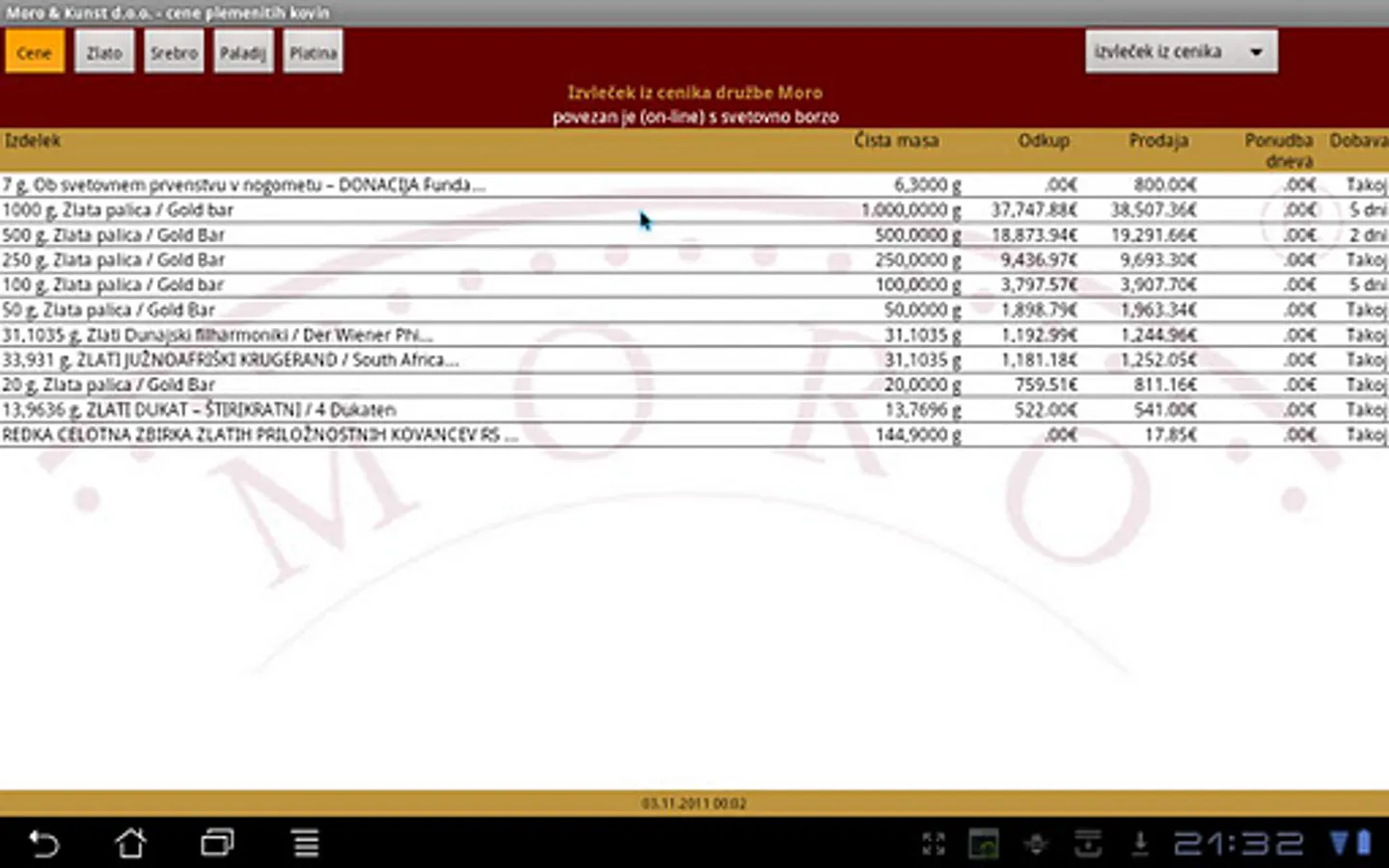Open the Android menu icon
The width and height of the screenshot is (1389, 868).
(x=306, y=844)
